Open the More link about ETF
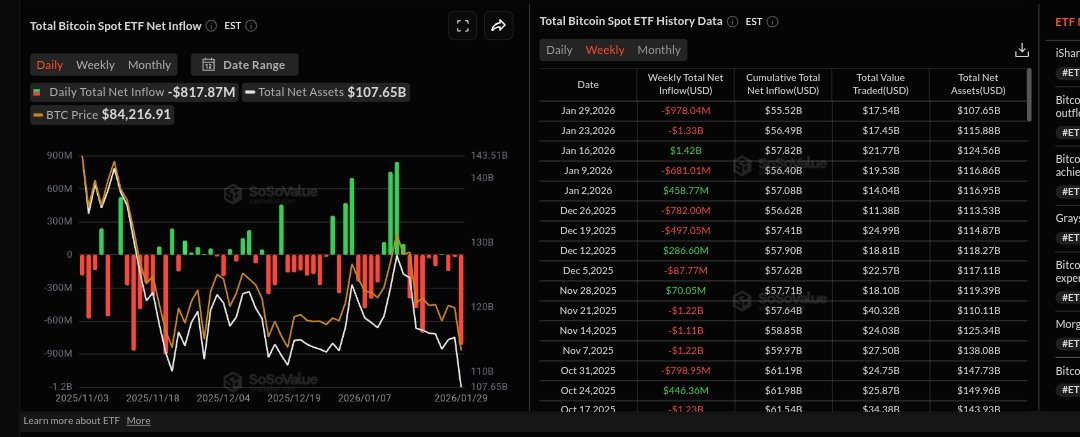 pos(138,421)
